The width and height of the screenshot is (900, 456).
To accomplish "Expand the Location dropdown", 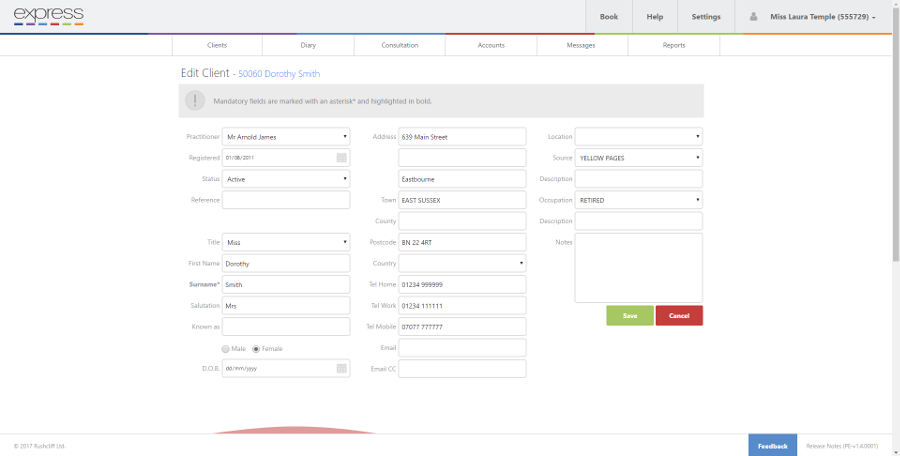I will (x=638, y=137).
